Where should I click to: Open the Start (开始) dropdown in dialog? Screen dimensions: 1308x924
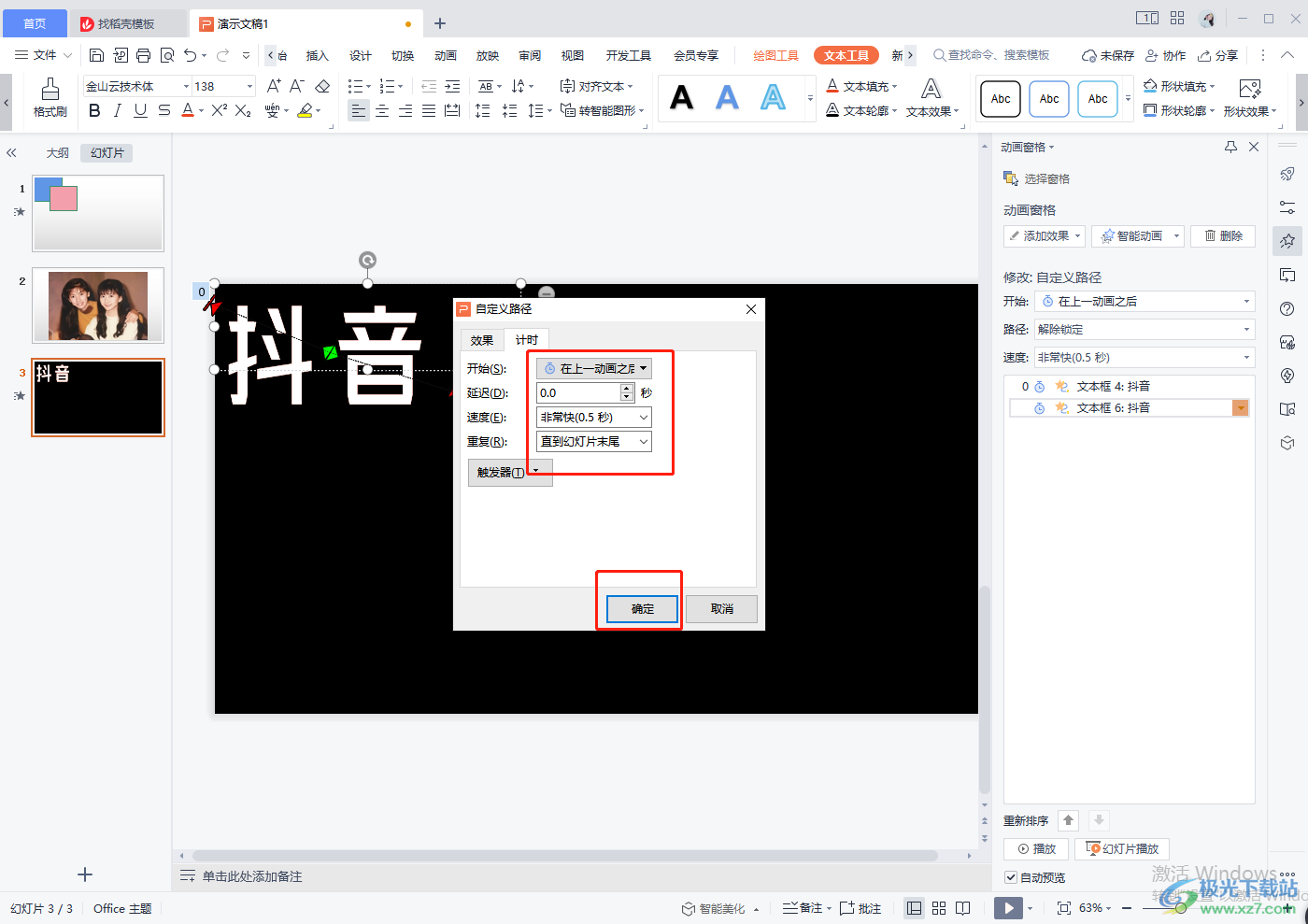click(594, 368)
